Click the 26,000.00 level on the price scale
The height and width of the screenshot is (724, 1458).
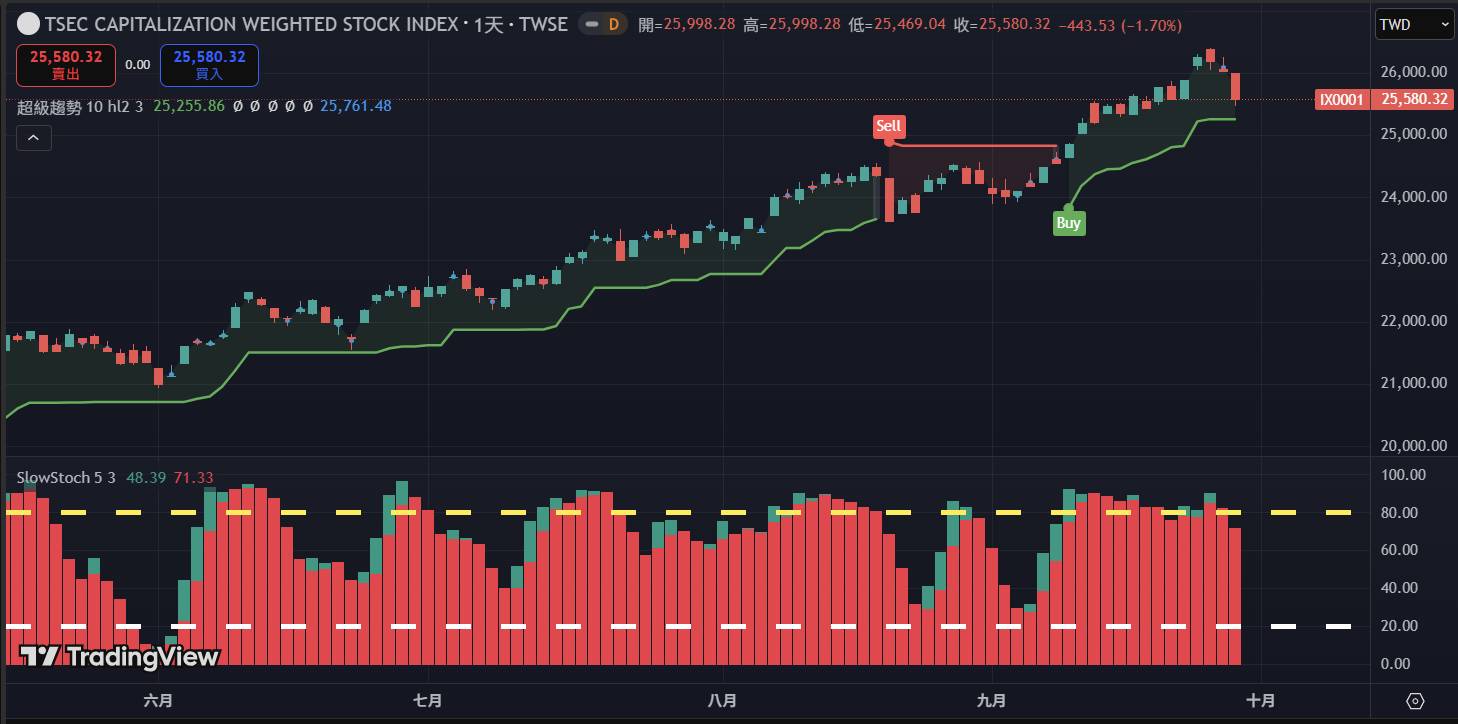click(x=1412, y=72)
